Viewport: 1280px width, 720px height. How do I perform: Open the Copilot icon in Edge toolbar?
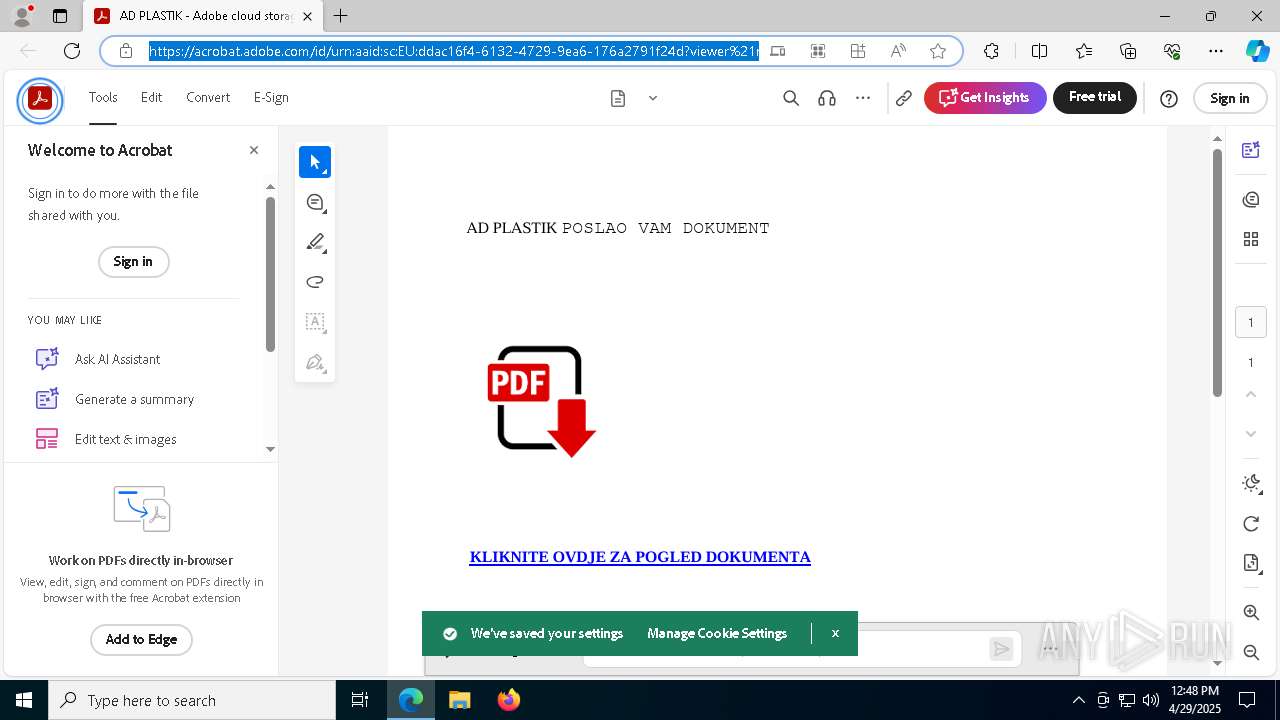1257,51
